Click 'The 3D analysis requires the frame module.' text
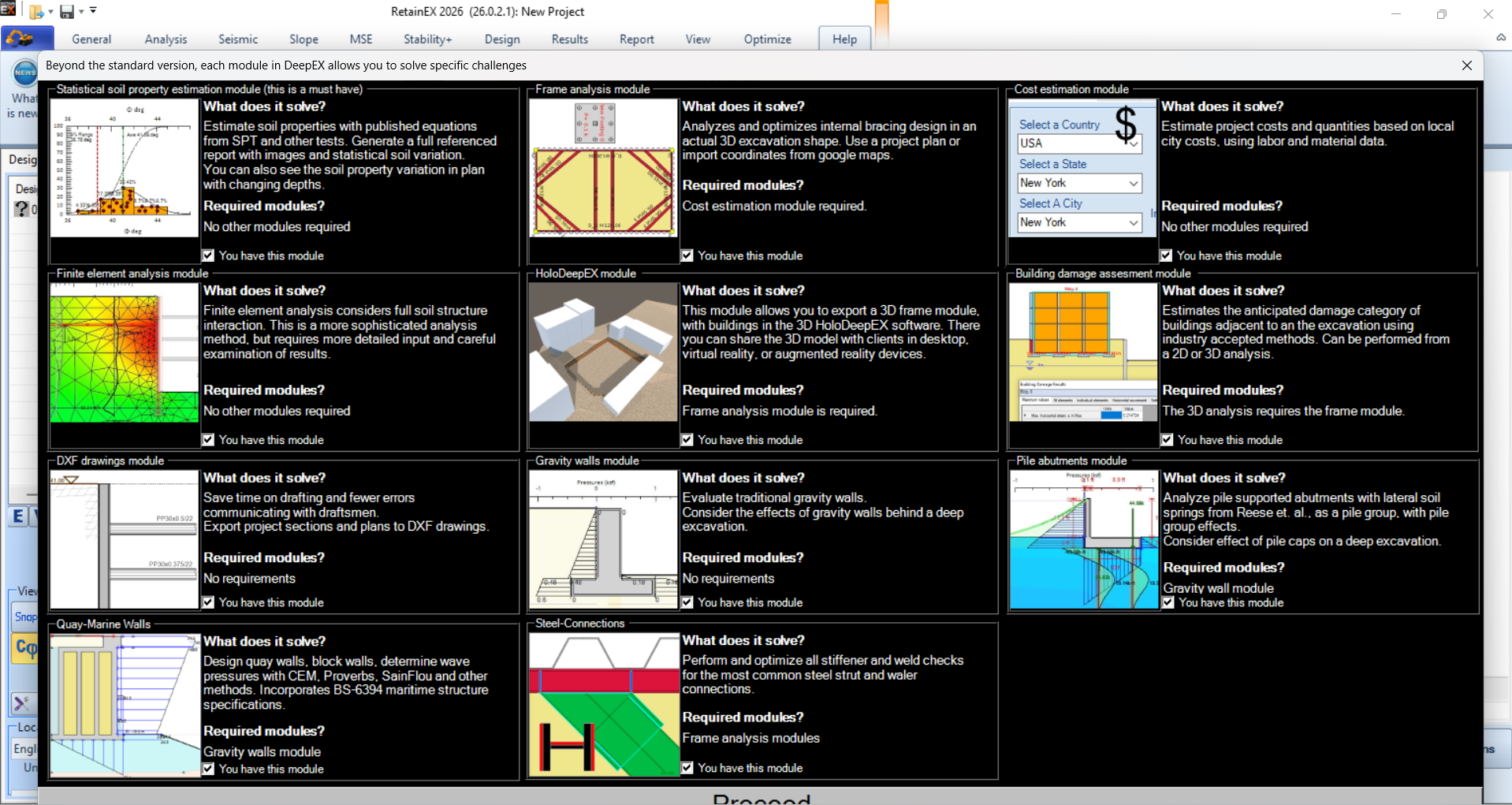This screenshot has height=805, width=1512. coord(1283,411)
